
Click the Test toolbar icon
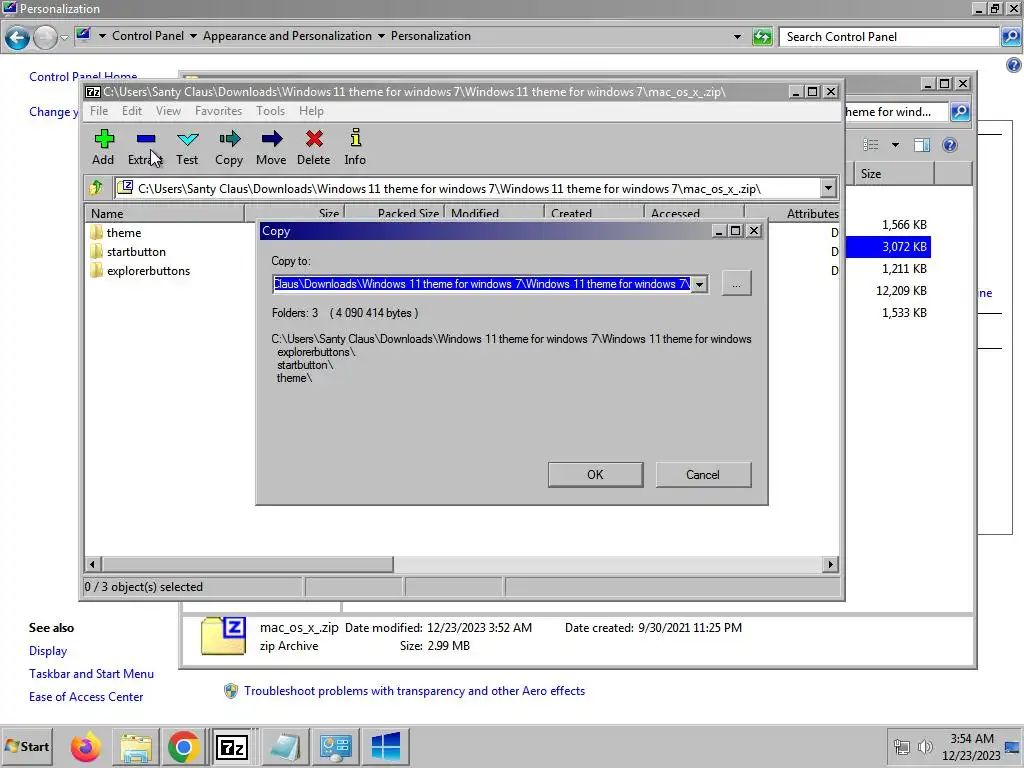tap(187, 147)
